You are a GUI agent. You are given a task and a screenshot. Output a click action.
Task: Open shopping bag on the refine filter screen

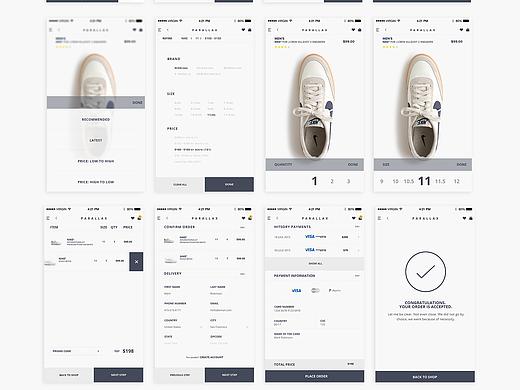coord(250,30)
